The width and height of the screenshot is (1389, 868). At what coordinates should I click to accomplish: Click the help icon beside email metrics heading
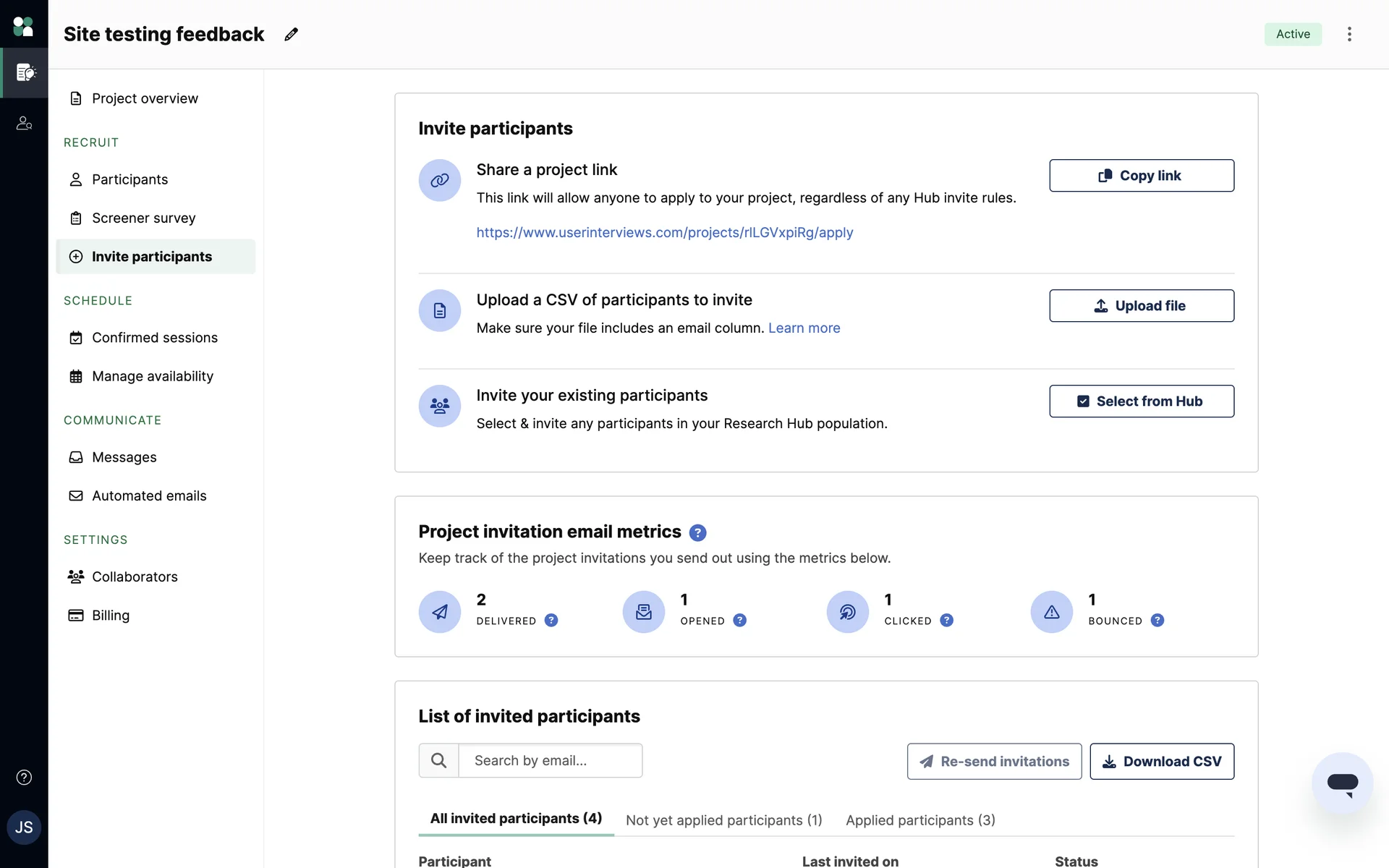pyautogui.click(x=697, y=533)
